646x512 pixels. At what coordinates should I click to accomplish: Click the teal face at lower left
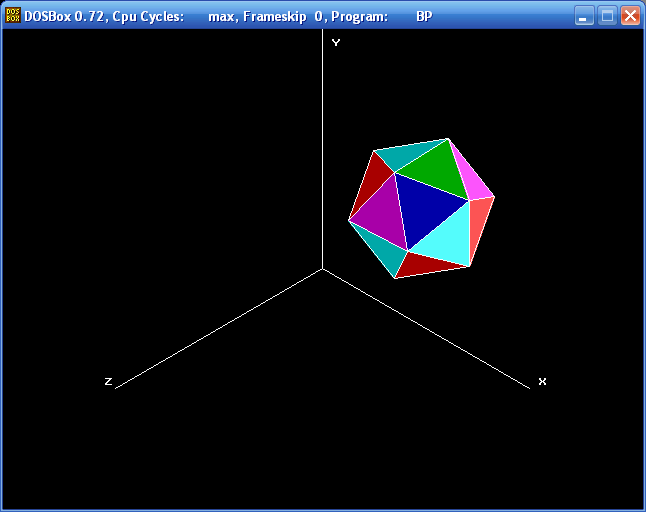tap(384, 251)
